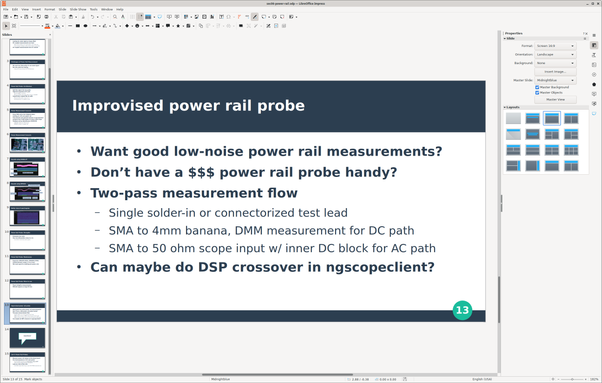Click the Stars and Banners shape icon

[x=178, y=26]
